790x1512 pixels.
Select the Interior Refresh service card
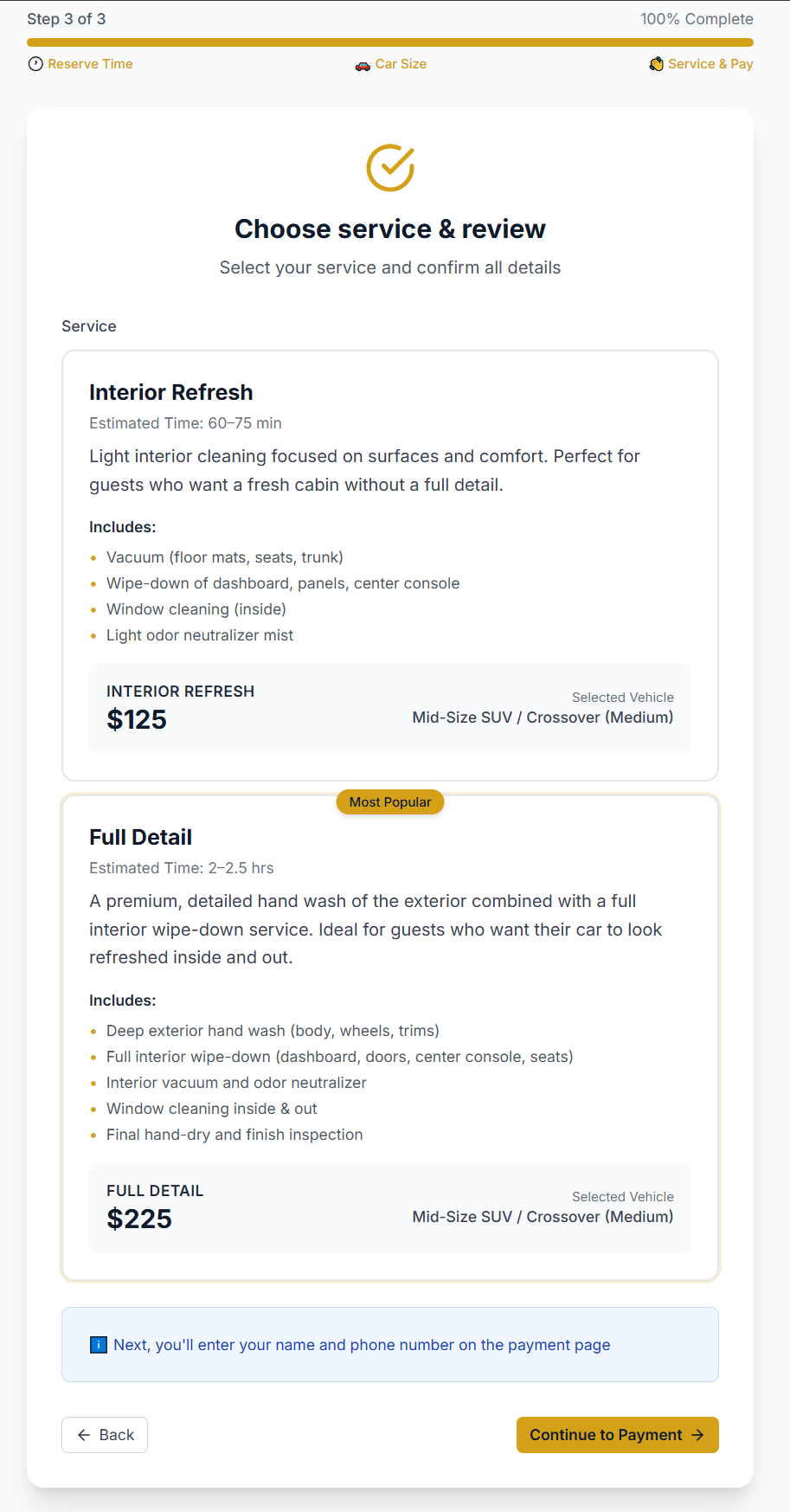(x=390, y=566)
